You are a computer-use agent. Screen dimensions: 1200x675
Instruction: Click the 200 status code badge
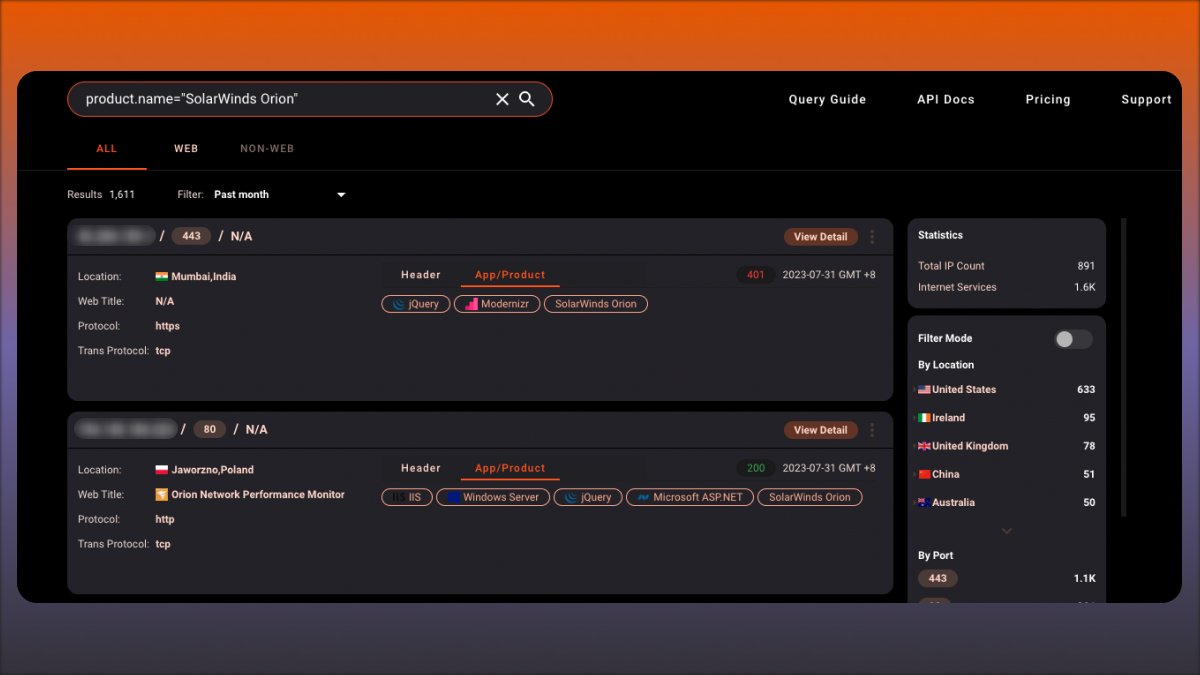(756, 468)
